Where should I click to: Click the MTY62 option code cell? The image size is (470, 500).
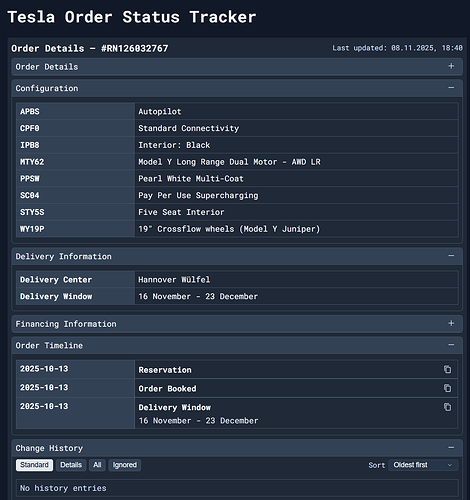(75, 162)
